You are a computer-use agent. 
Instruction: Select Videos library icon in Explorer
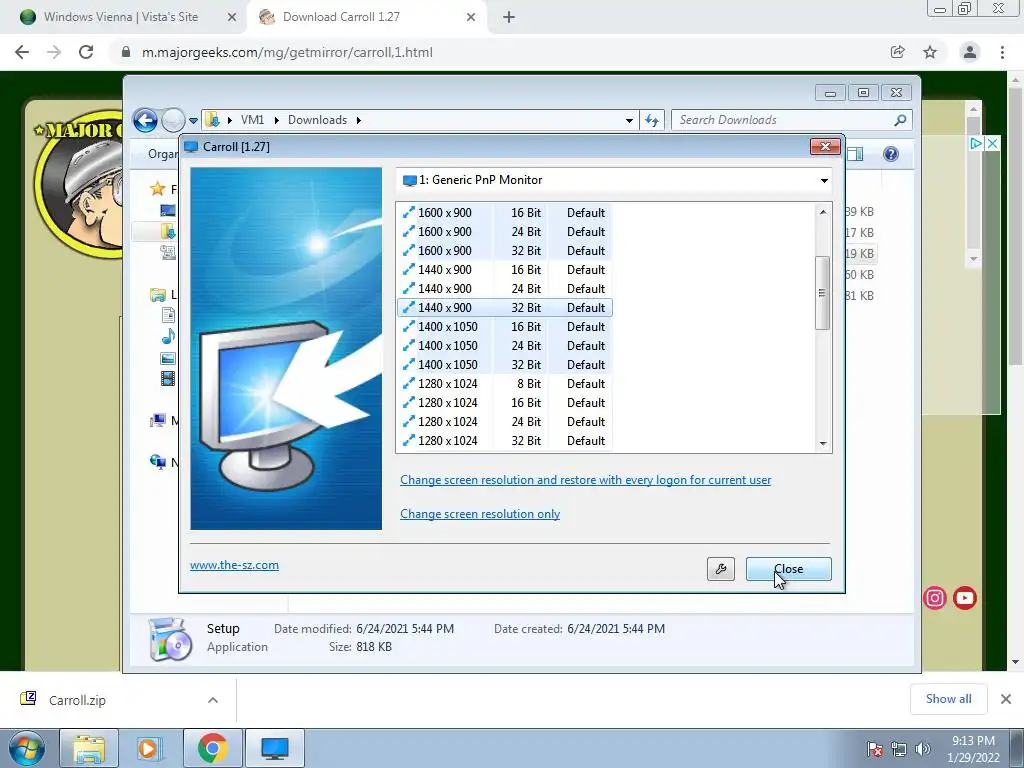coord(168,378)
